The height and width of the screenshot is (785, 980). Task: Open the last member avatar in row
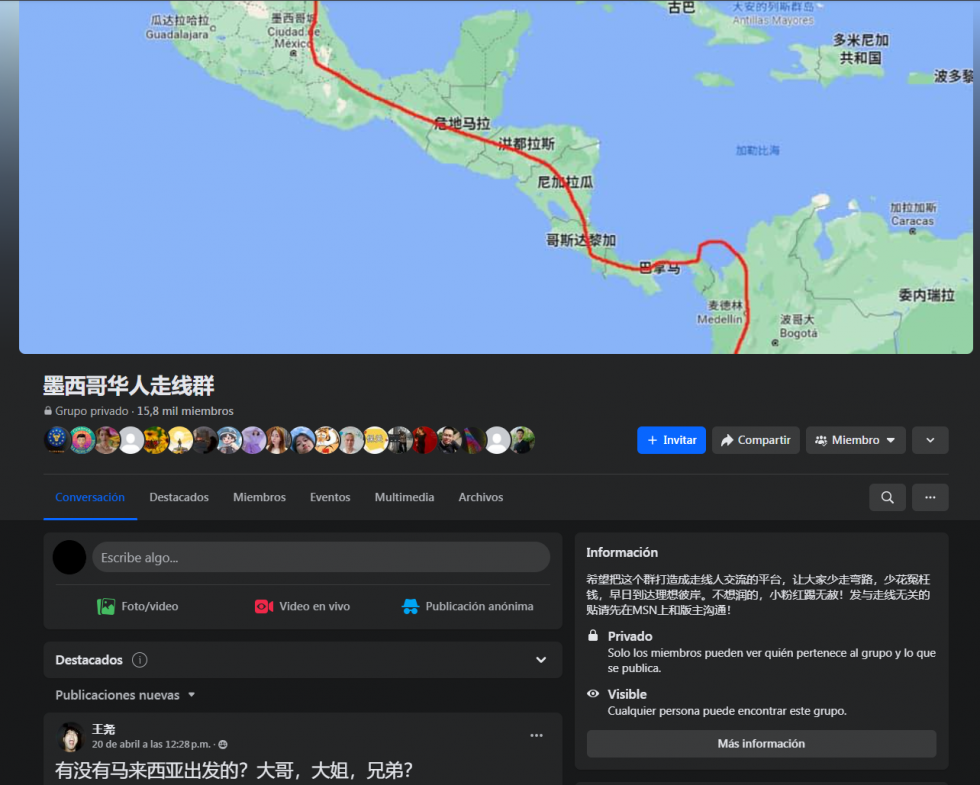pyautogui.click(x=522, y=440)
